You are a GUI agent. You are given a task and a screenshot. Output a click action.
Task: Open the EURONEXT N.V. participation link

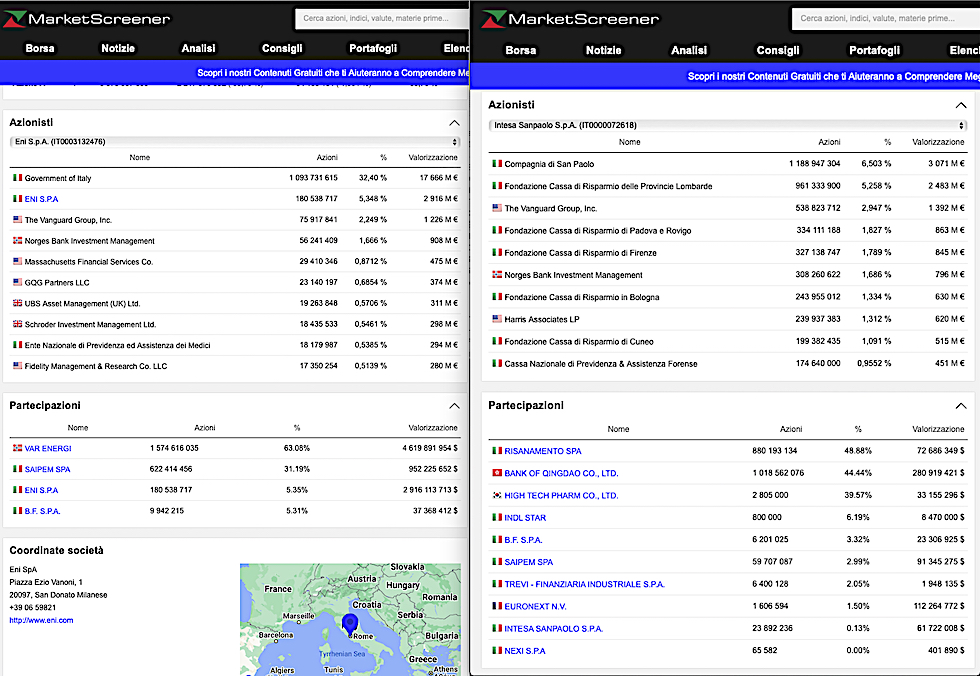tap(536, 607)
